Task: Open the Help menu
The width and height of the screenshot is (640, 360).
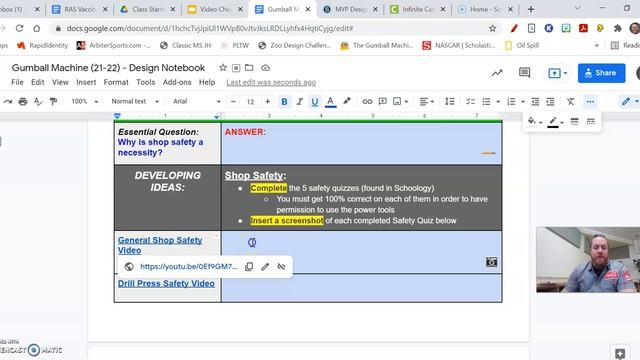Action: (x=207, y=82)
